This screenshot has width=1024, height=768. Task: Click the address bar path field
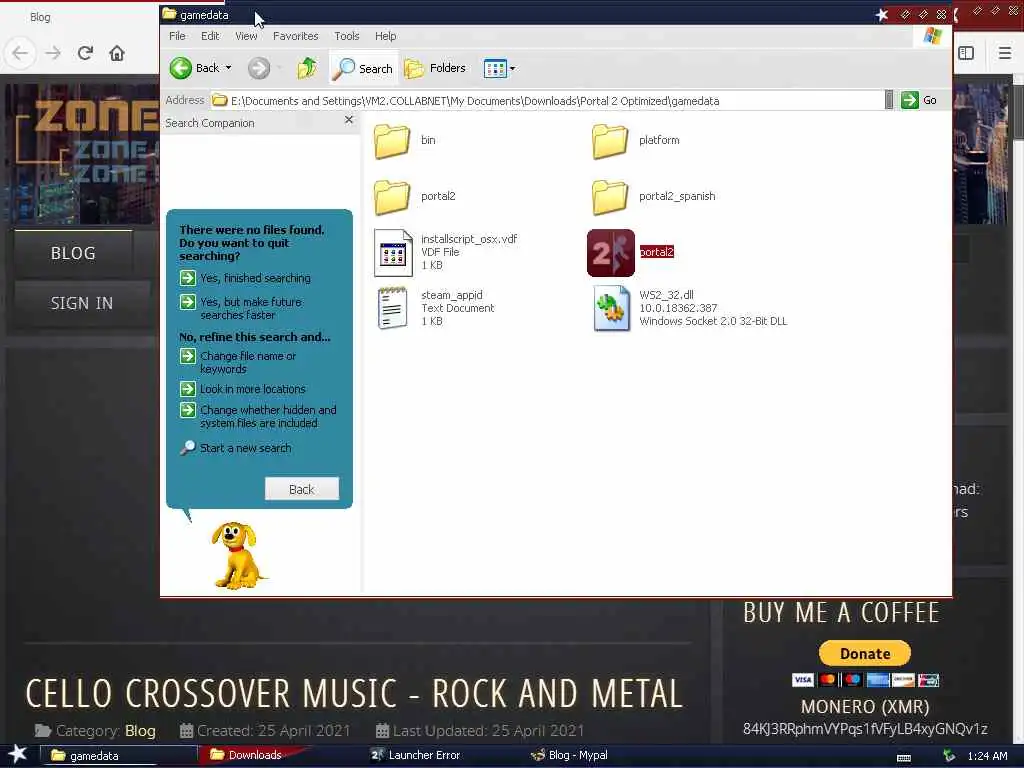click(547, 101)
